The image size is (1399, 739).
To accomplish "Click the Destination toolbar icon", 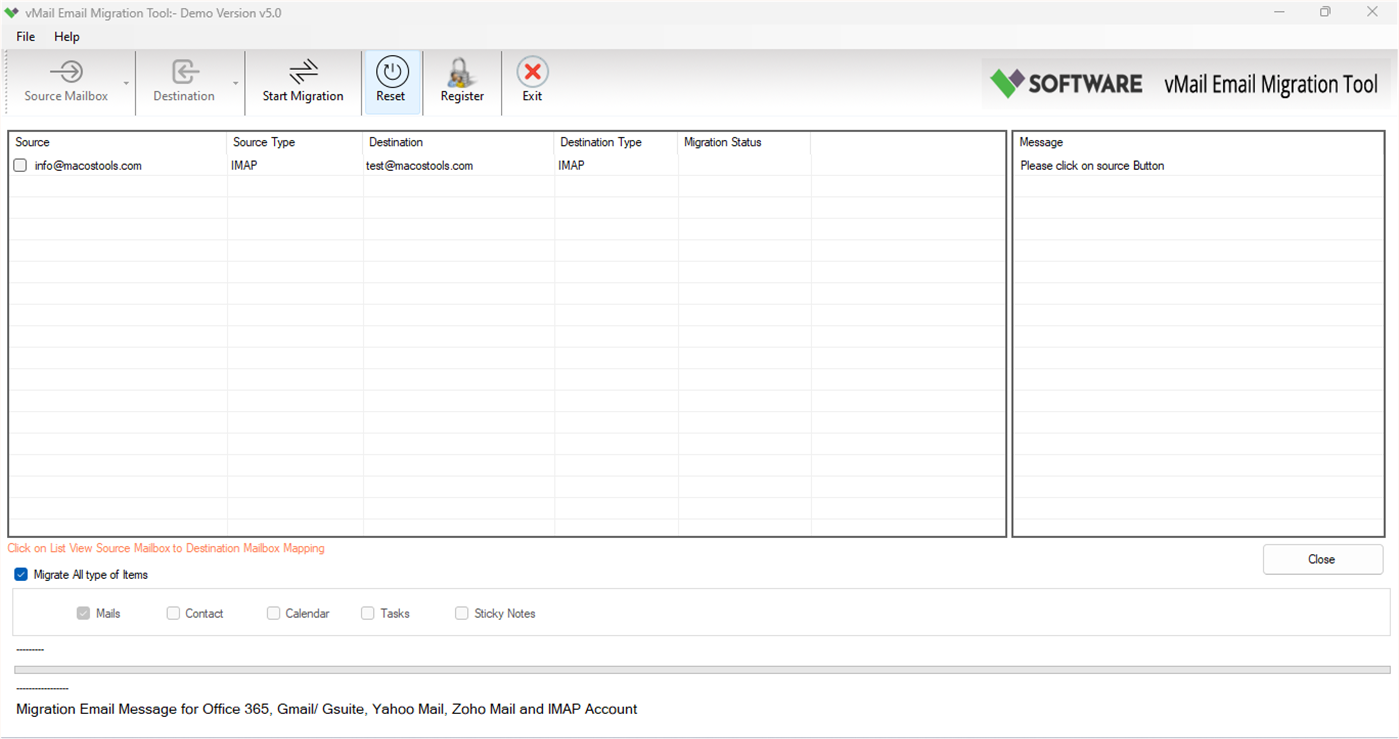I will 183,80.
